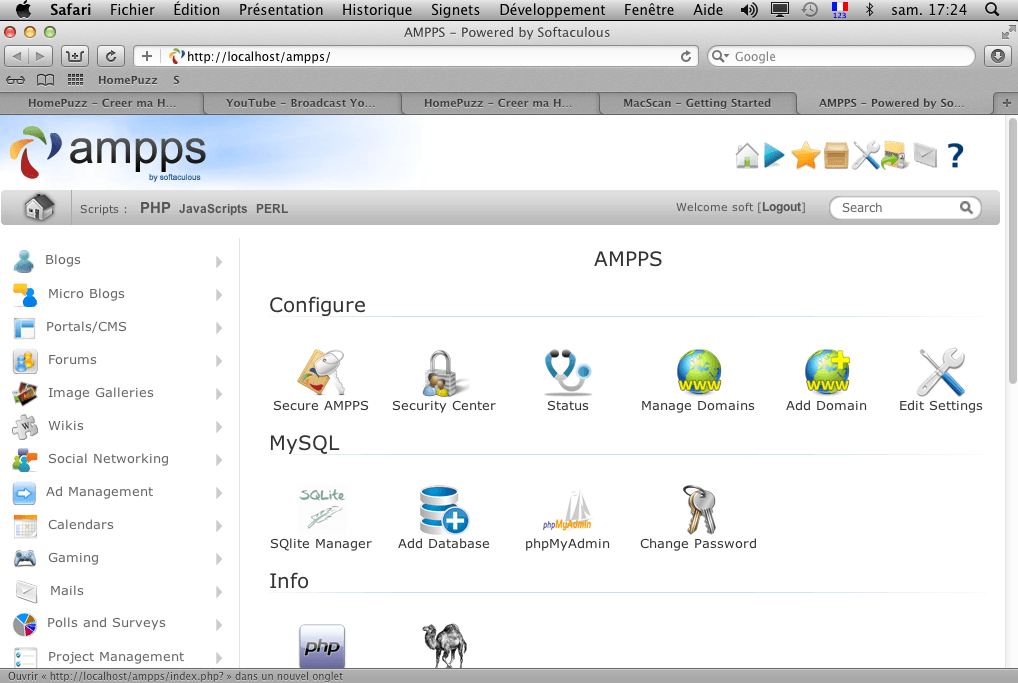1018x683 pixels.
Task: Click the blue play arrow icon
Action: (x=774, y=156)
